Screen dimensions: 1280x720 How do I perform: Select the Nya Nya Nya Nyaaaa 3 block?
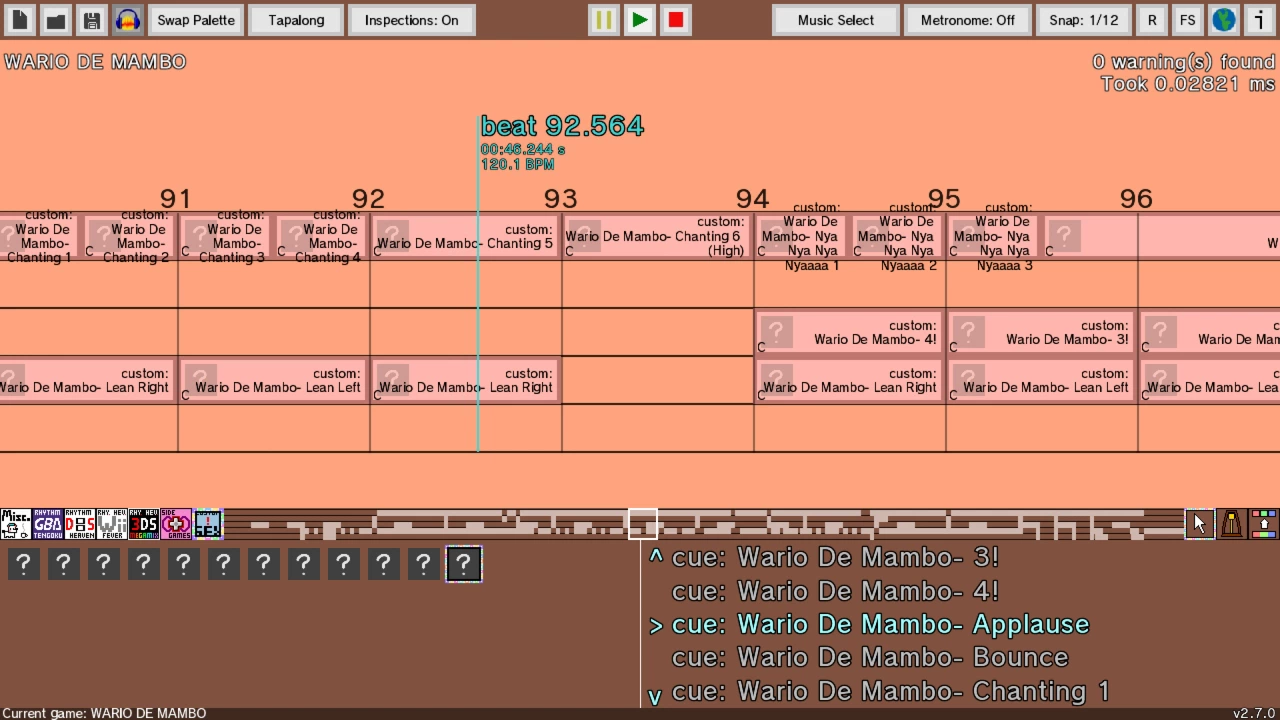tap(993, 236)
